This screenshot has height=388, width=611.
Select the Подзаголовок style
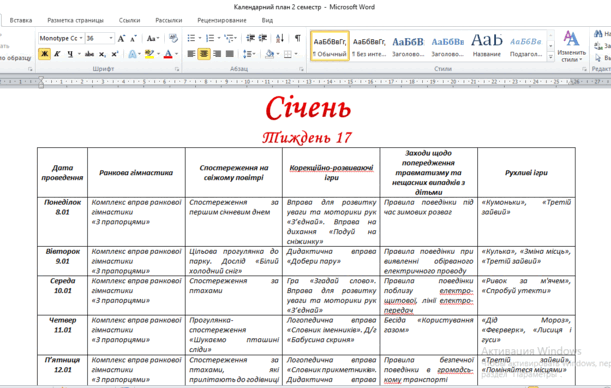[526, 46]
